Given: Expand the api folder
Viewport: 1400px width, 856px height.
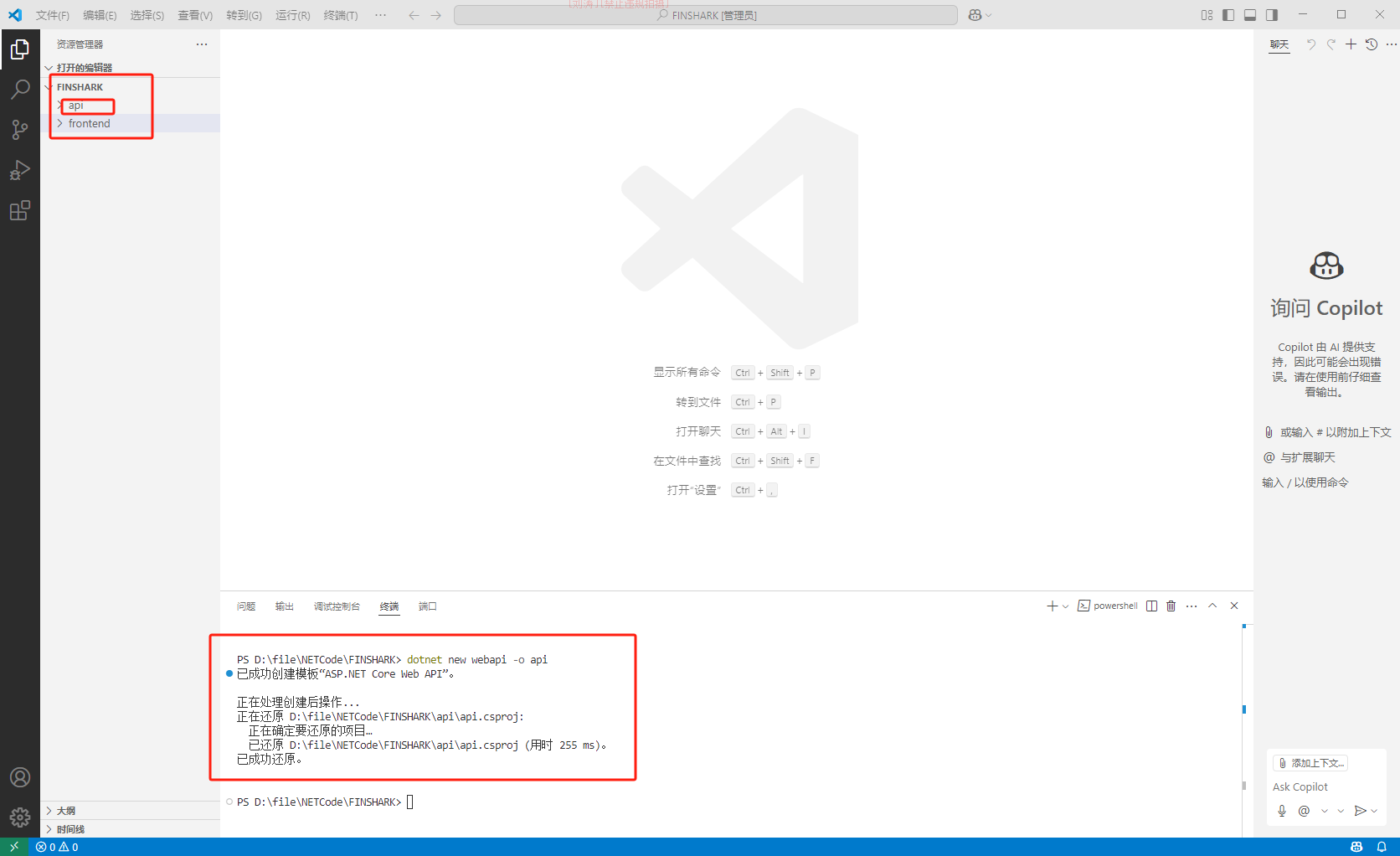Looking at the screenshot, I should pos(131,106).
